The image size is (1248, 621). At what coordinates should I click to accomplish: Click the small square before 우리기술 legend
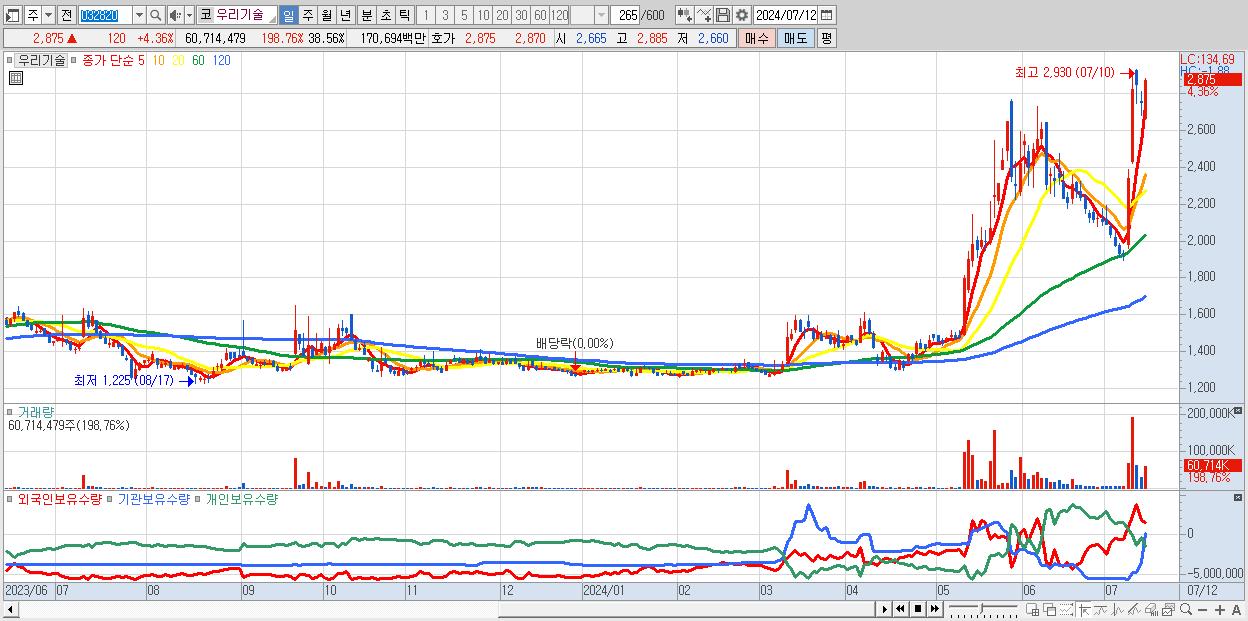coord(12,60)
